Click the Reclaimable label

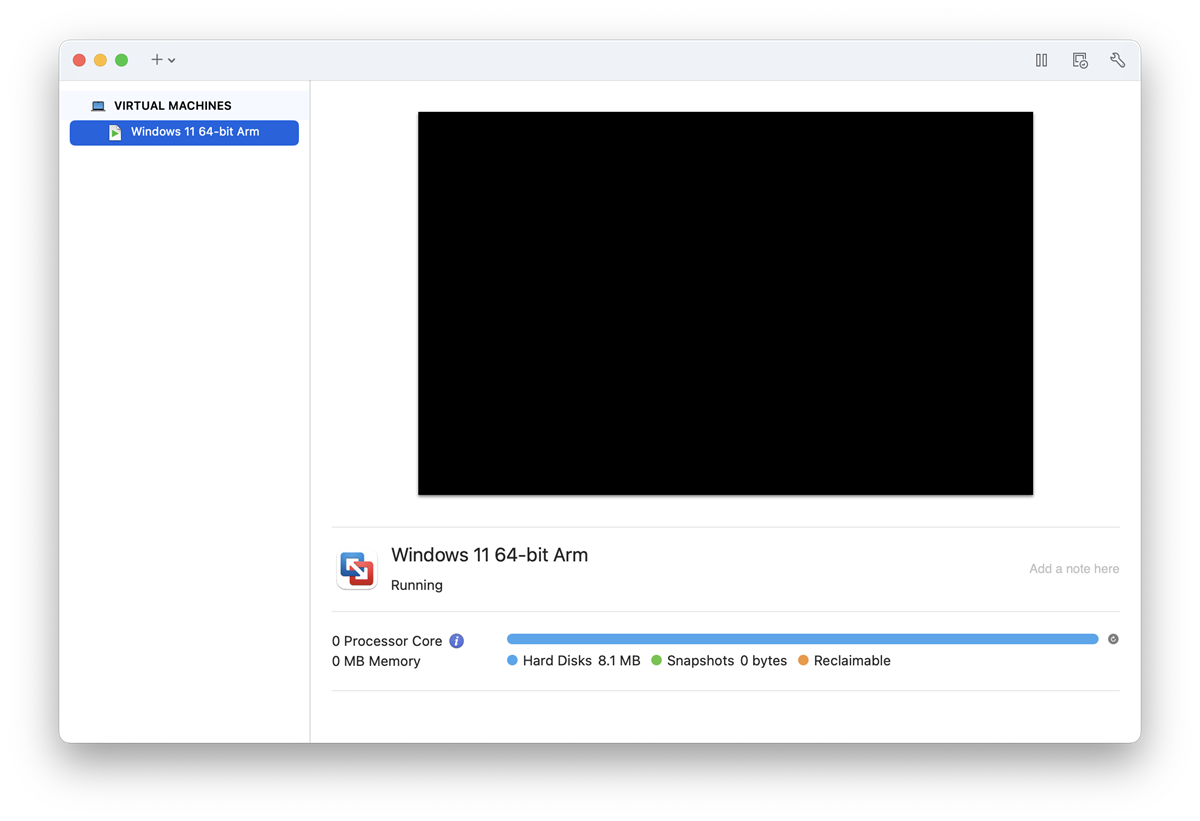coord(852,661)
